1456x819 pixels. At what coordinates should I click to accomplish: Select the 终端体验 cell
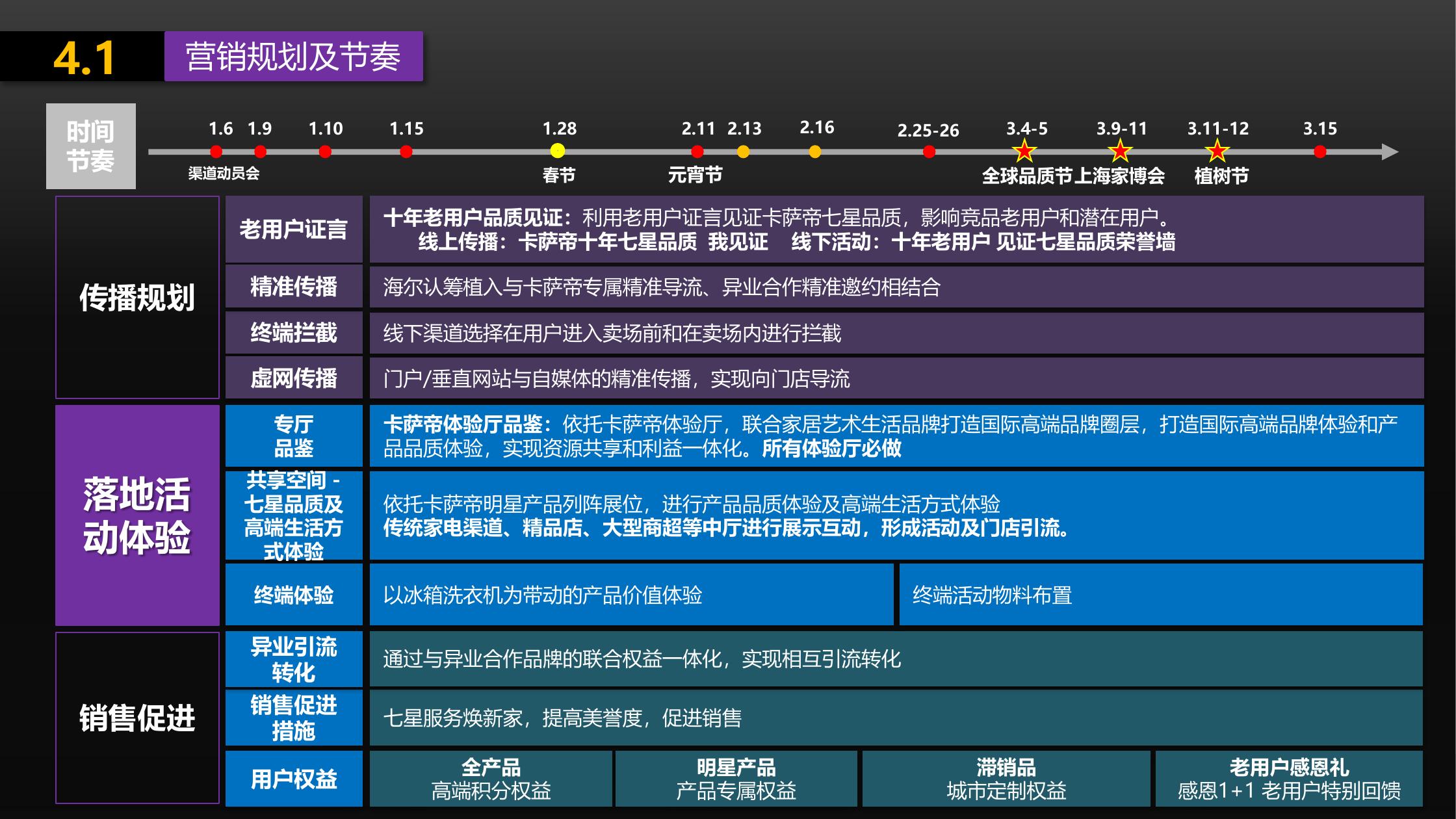294,595
